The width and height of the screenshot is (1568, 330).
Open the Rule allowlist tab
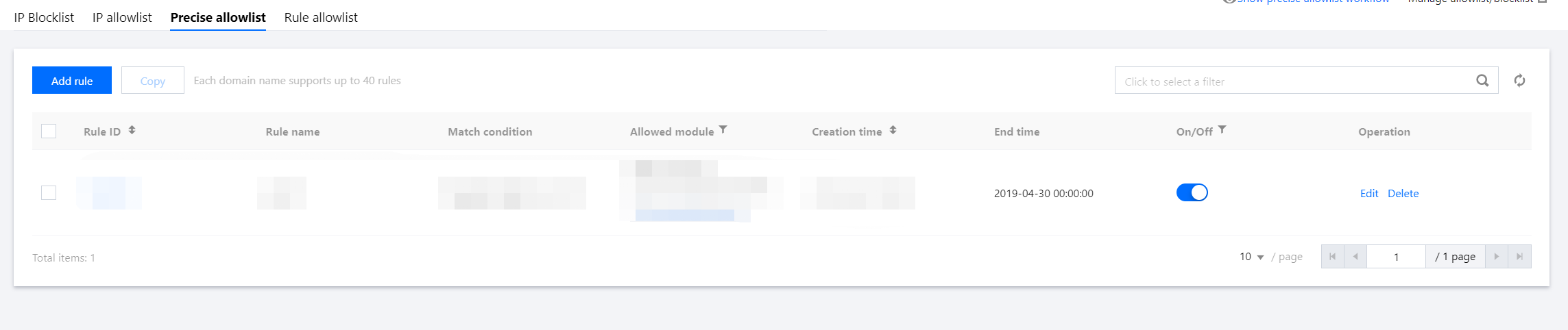point(321,18)
